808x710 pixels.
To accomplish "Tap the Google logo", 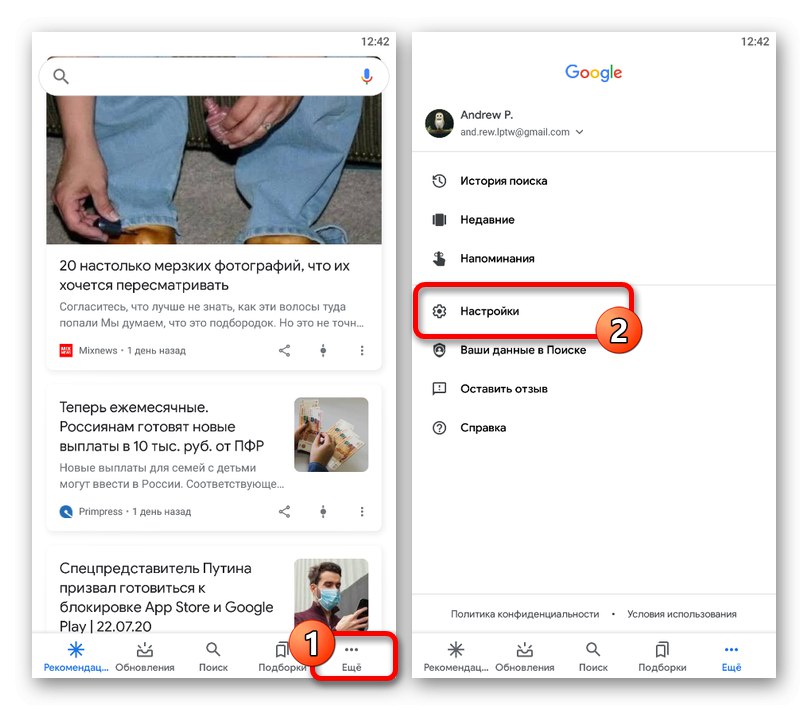I will (594, 73).
